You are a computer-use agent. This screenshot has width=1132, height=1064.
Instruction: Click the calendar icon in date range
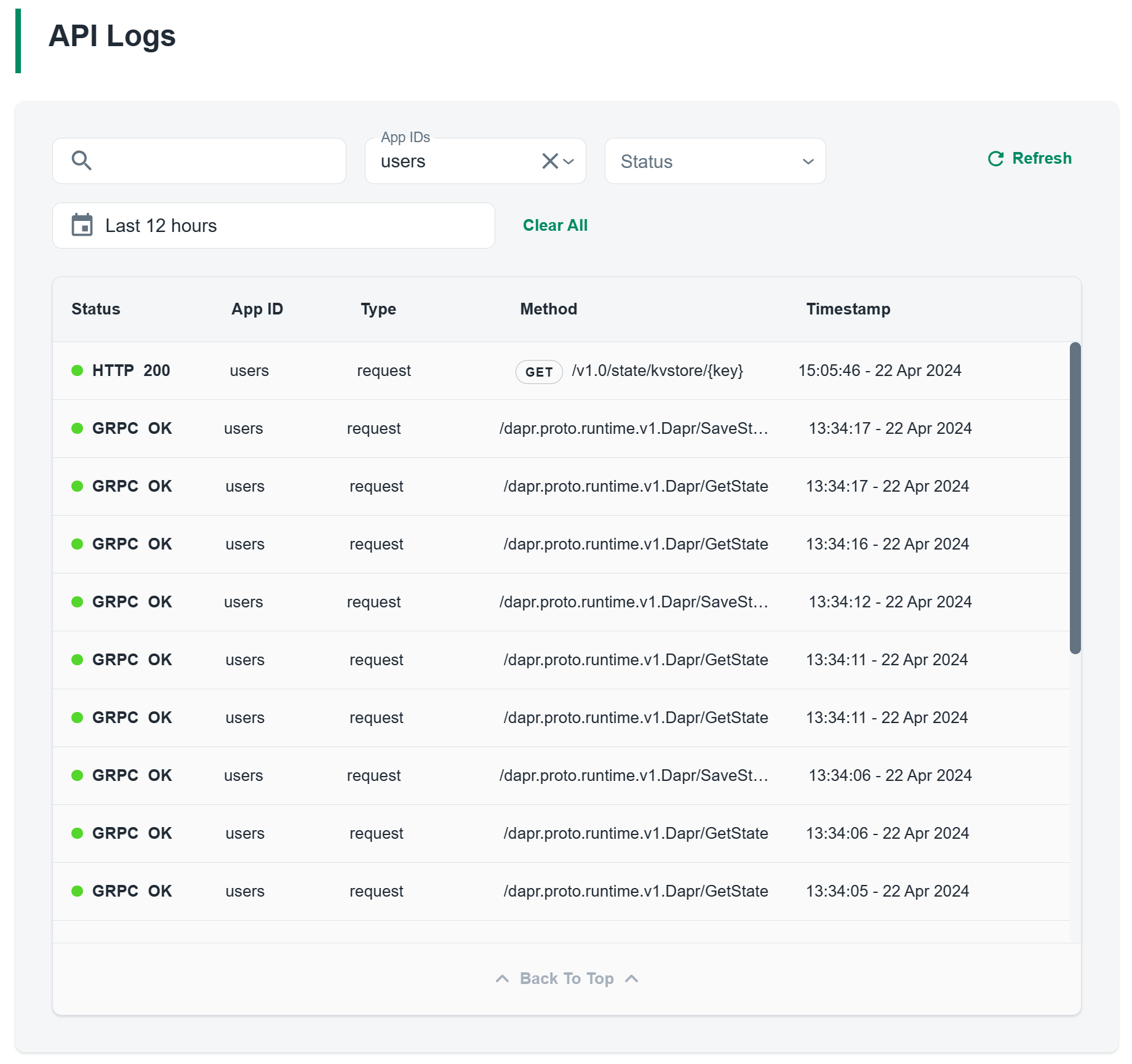click(82, 225)
